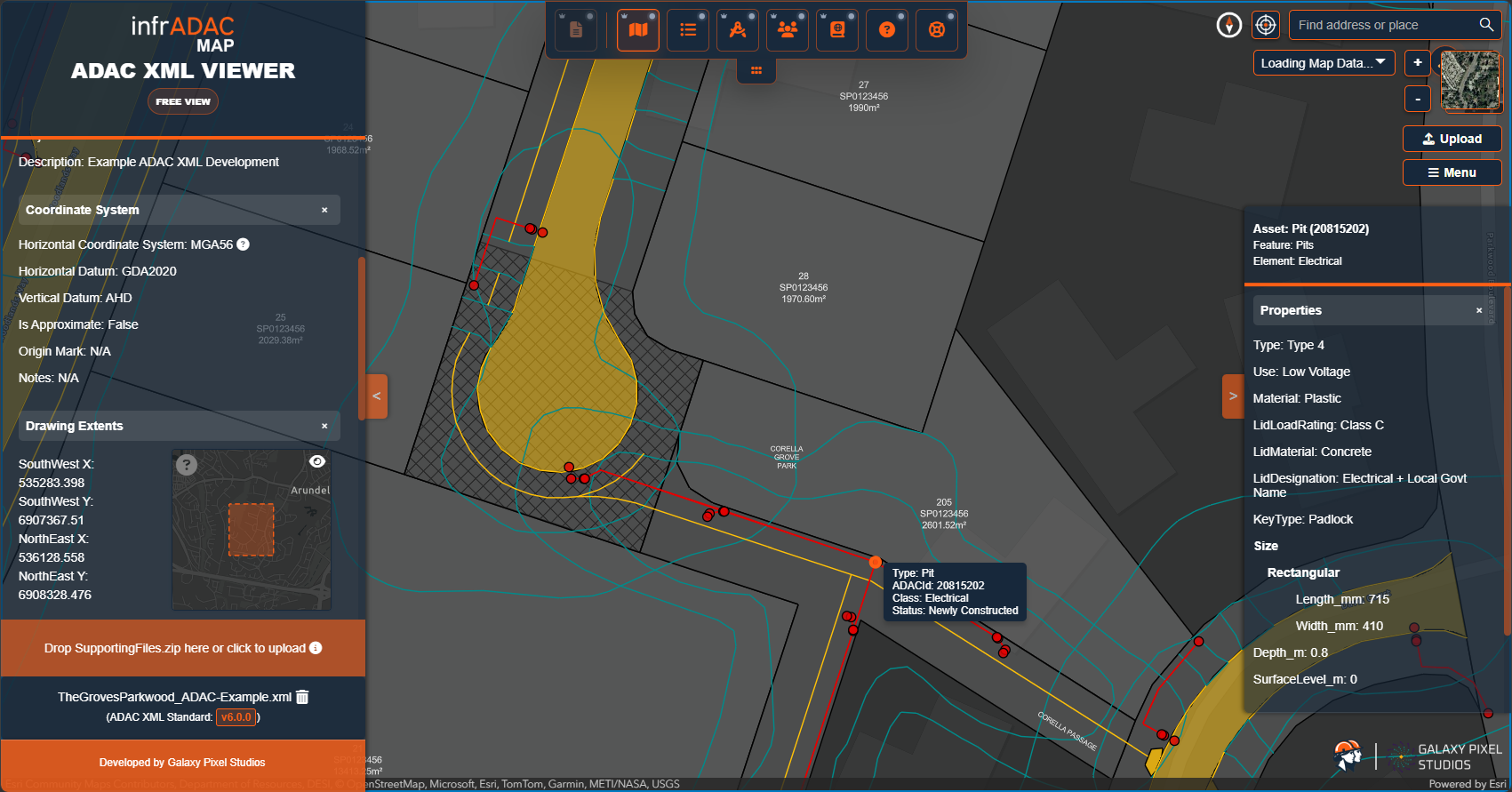Open the document file tool in toolbar
Viewport: 1512px width, 792px height.
click(576, 29)
